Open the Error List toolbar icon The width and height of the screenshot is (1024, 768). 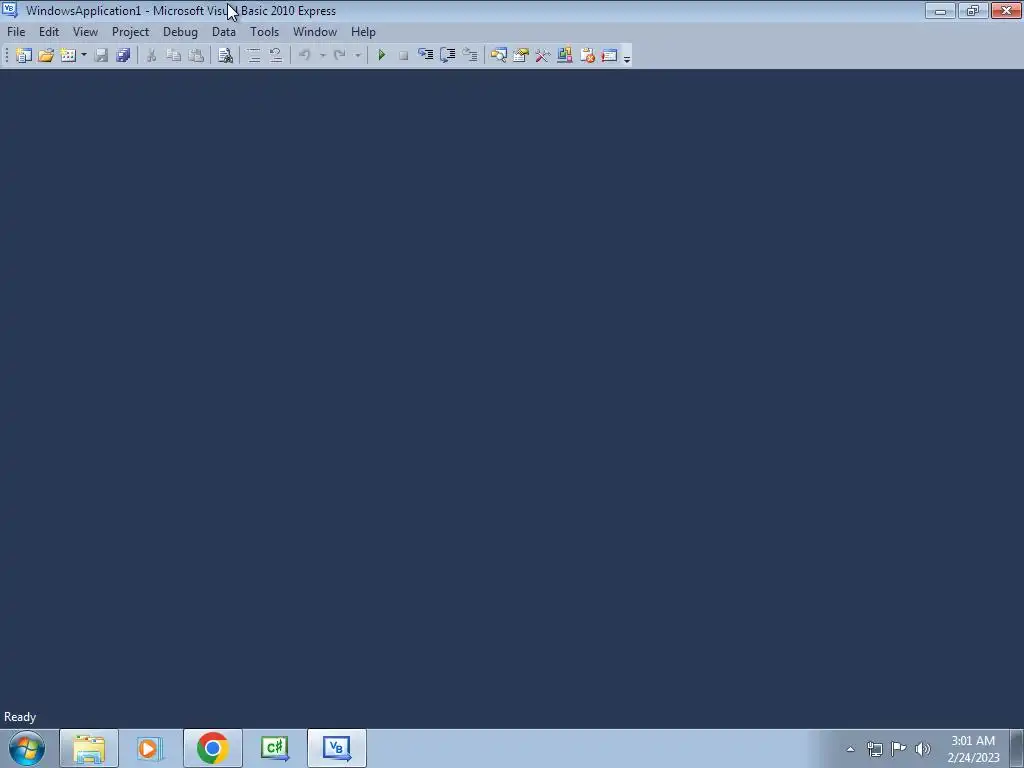587,56
